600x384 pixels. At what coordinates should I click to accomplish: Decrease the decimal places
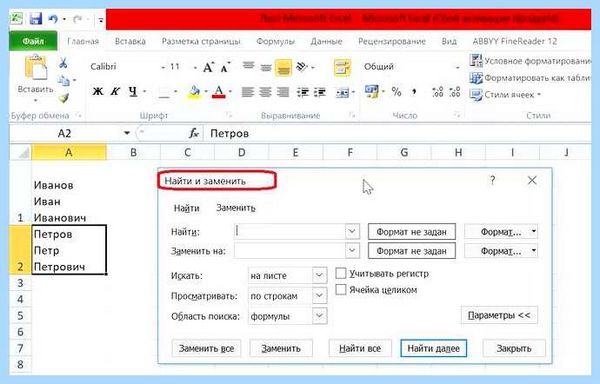[455, 92]
